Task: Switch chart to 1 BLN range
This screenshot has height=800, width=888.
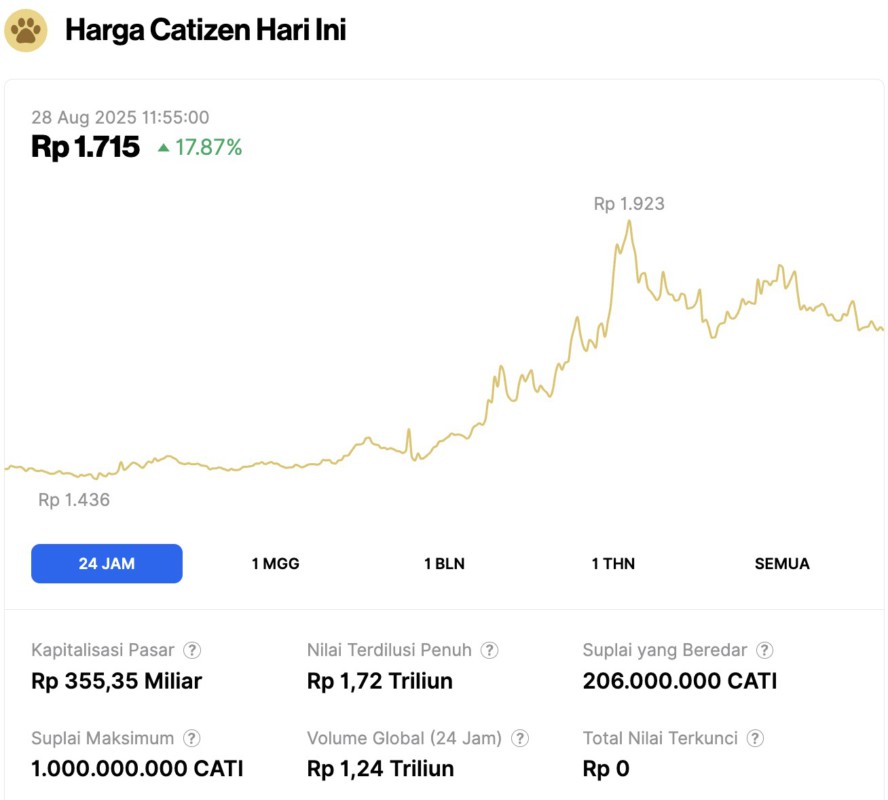Action: (x=444, y=563)
